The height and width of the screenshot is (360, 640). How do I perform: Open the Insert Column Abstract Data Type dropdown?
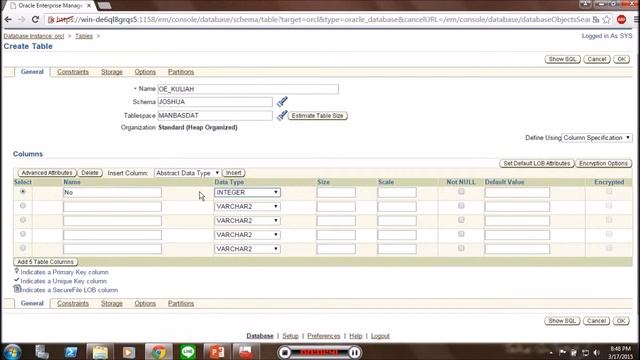tap(187, 173)
